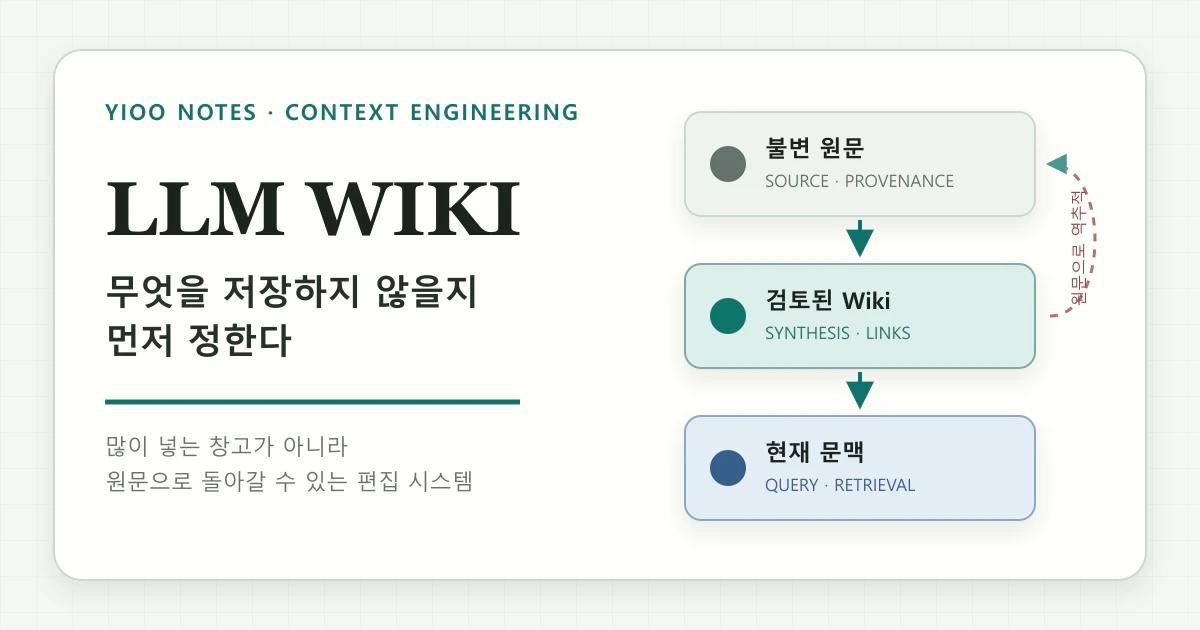Click the blue circle beside 현재 문맥

tap(728, 468)
